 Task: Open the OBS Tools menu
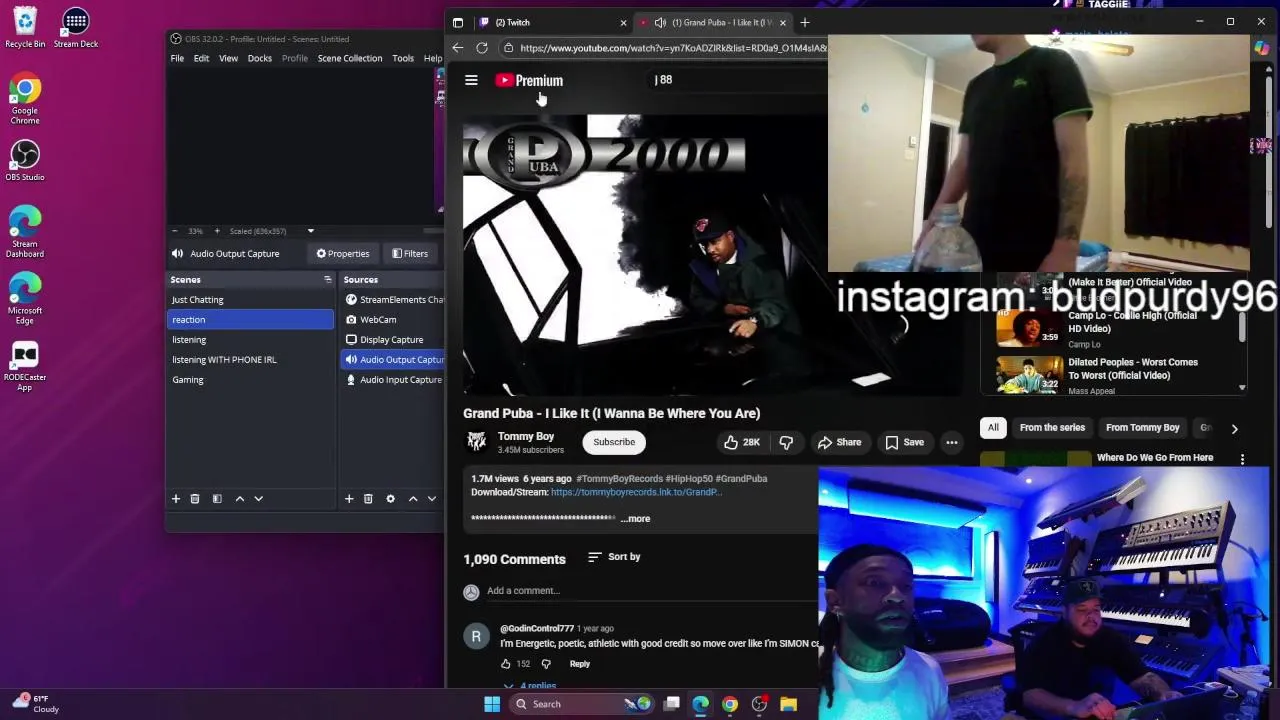(403, 59)
